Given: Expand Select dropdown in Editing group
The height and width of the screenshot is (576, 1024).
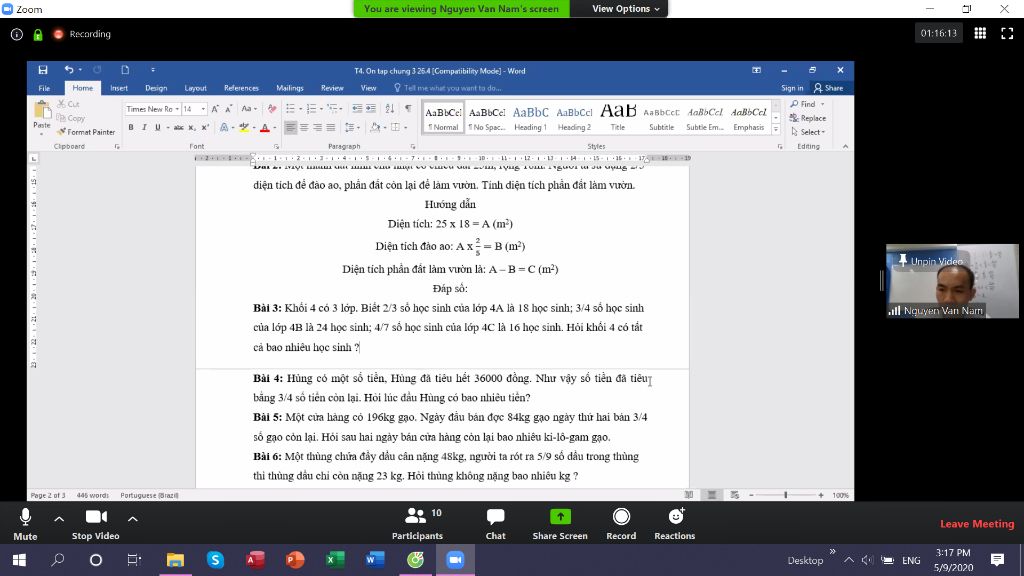Looking at the screenshot, I should [x=808, y=132].
